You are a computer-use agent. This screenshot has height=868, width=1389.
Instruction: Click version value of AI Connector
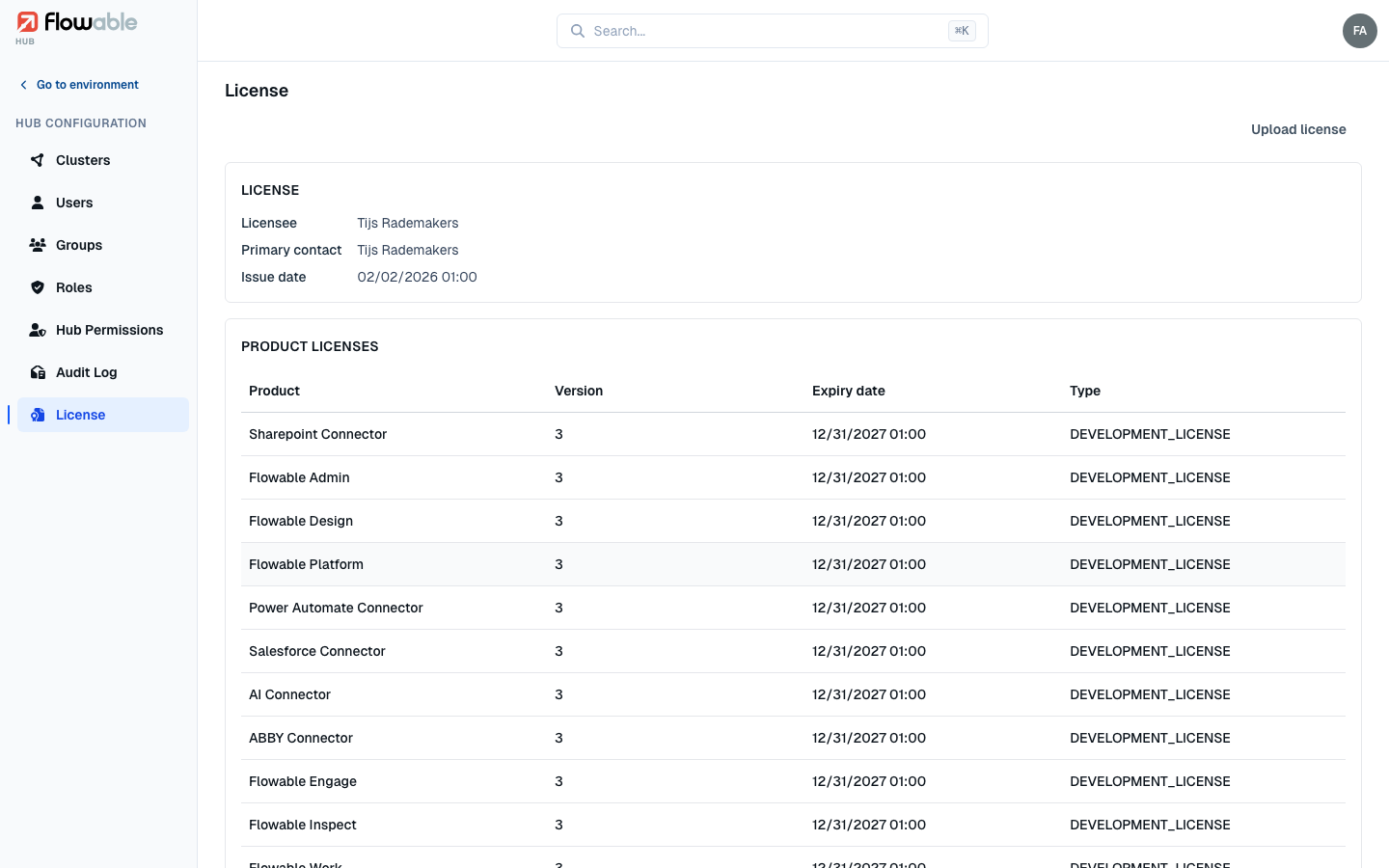558,694
